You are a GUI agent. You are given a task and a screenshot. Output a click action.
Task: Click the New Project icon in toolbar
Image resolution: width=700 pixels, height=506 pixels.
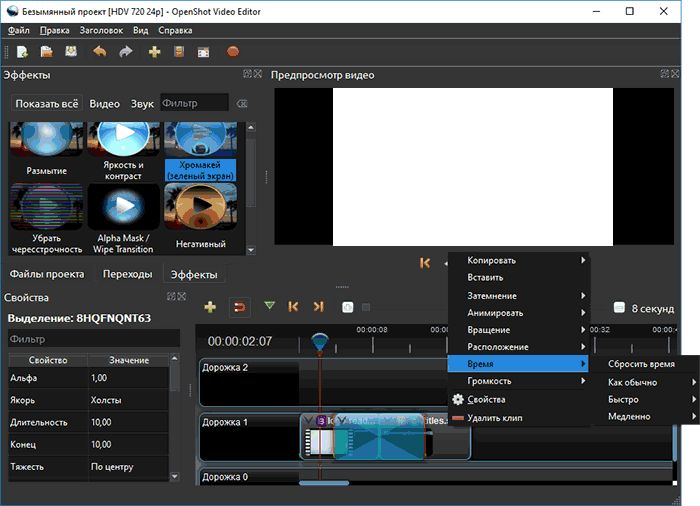coord(22,52)
